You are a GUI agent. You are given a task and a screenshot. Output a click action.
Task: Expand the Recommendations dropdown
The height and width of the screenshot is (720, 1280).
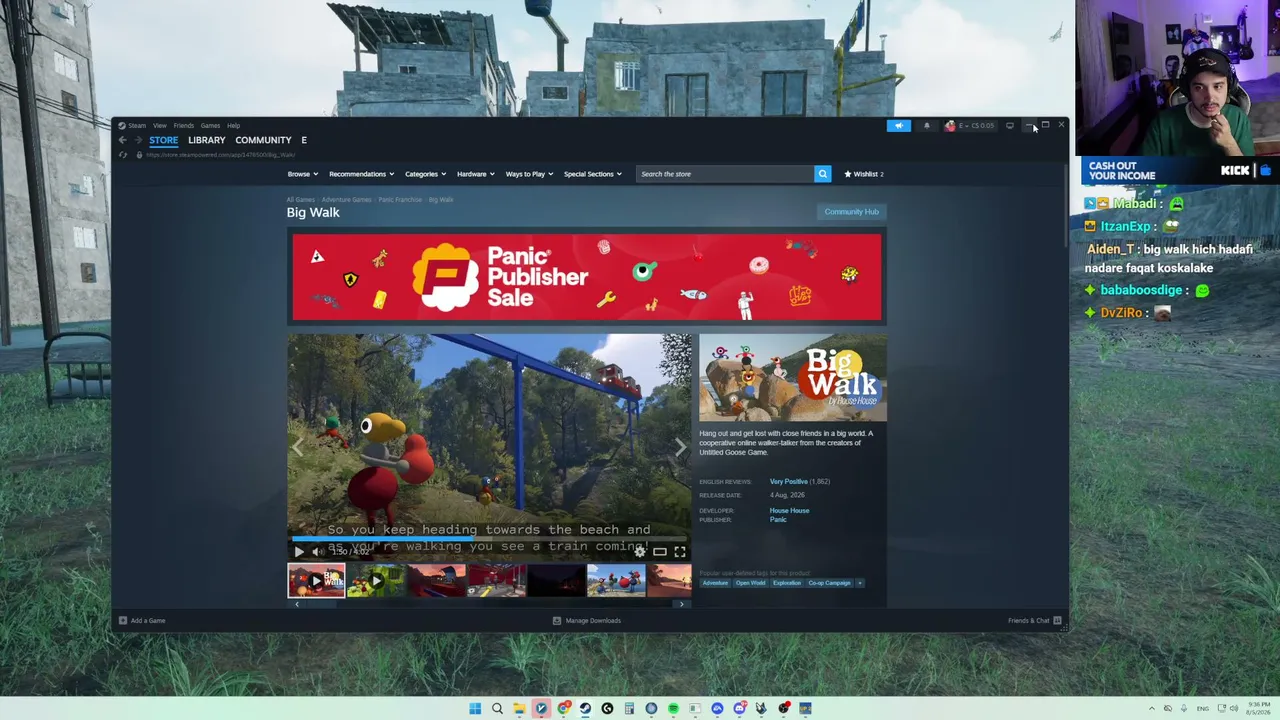coord(361,174)
